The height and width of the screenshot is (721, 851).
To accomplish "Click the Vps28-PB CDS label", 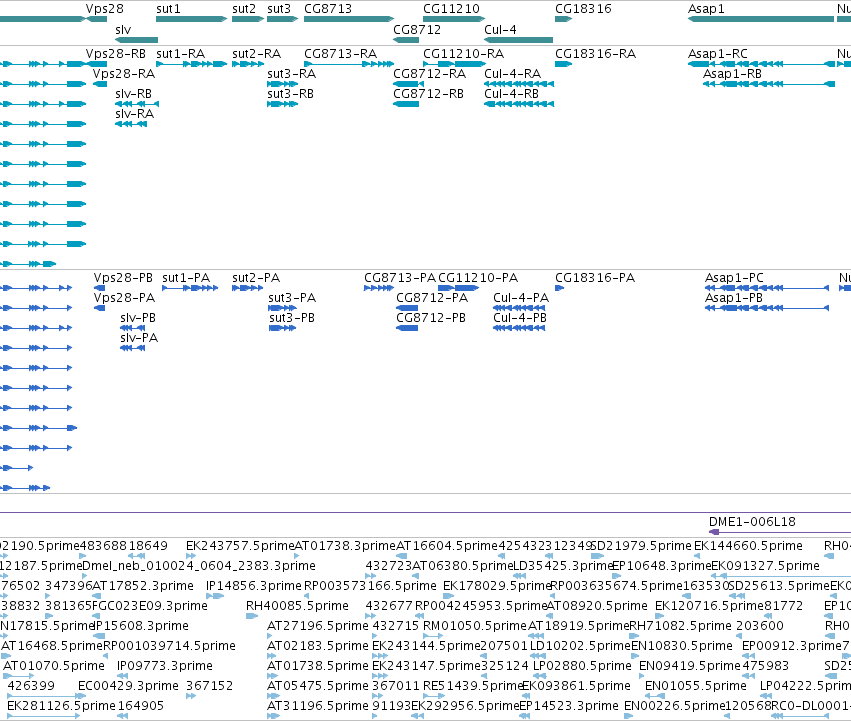I will pos(123,278).
